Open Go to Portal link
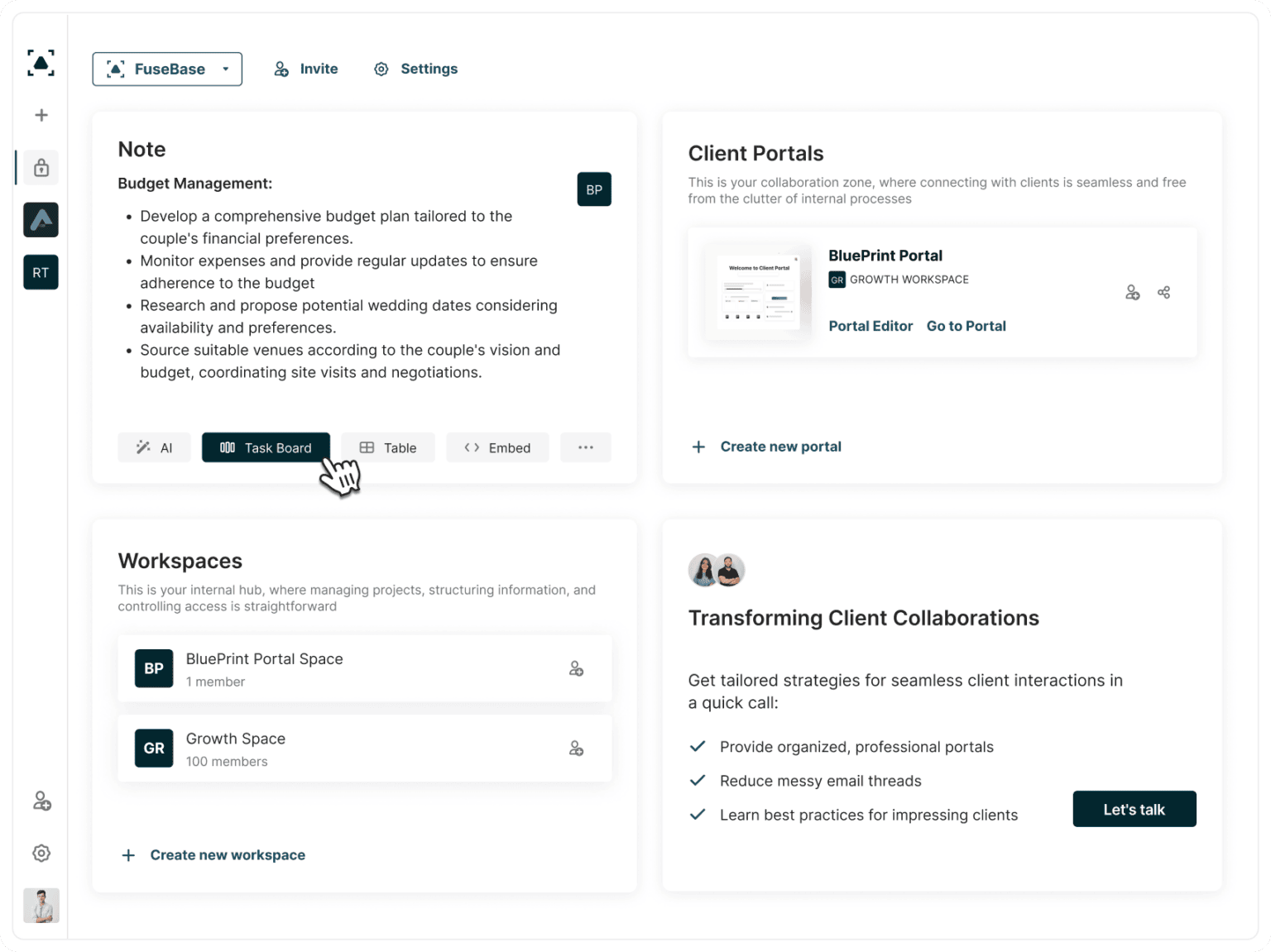 (966, 326)
